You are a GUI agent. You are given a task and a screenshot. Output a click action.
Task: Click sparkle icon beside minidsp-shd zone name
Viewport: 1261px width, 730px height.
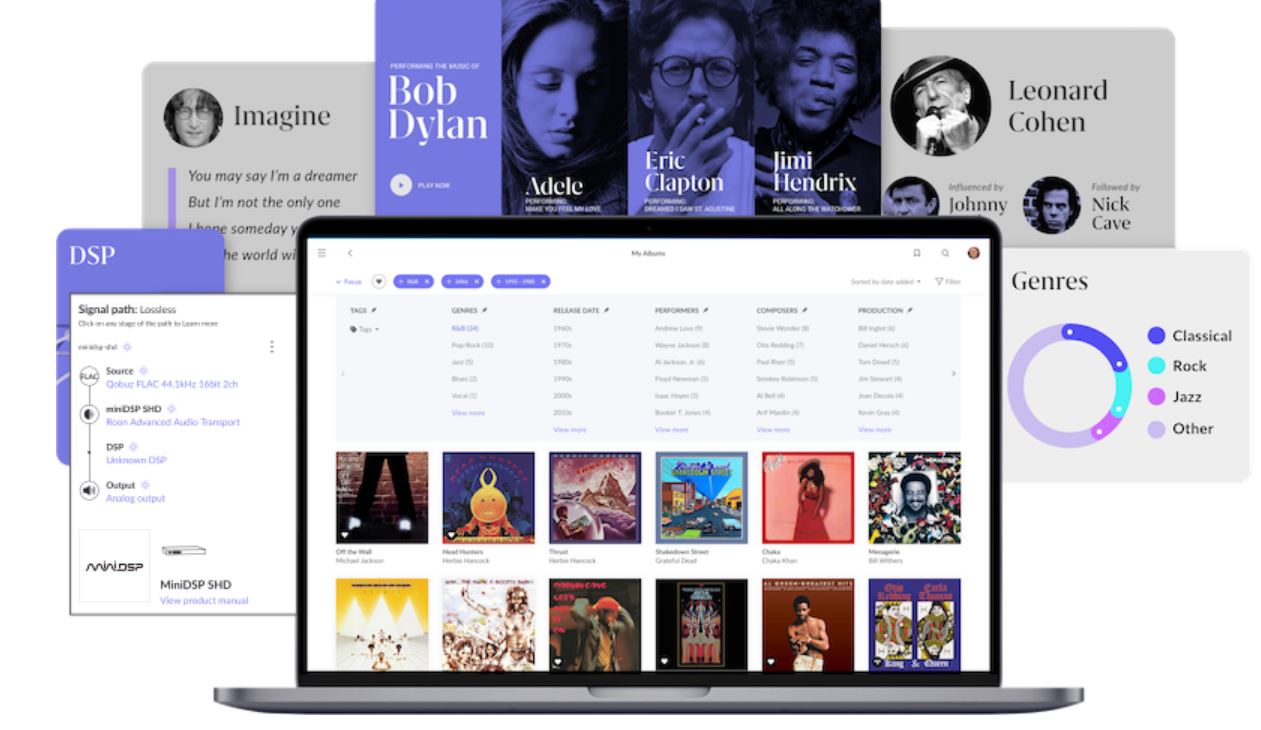pyautogui.click(x=127, y=347)
